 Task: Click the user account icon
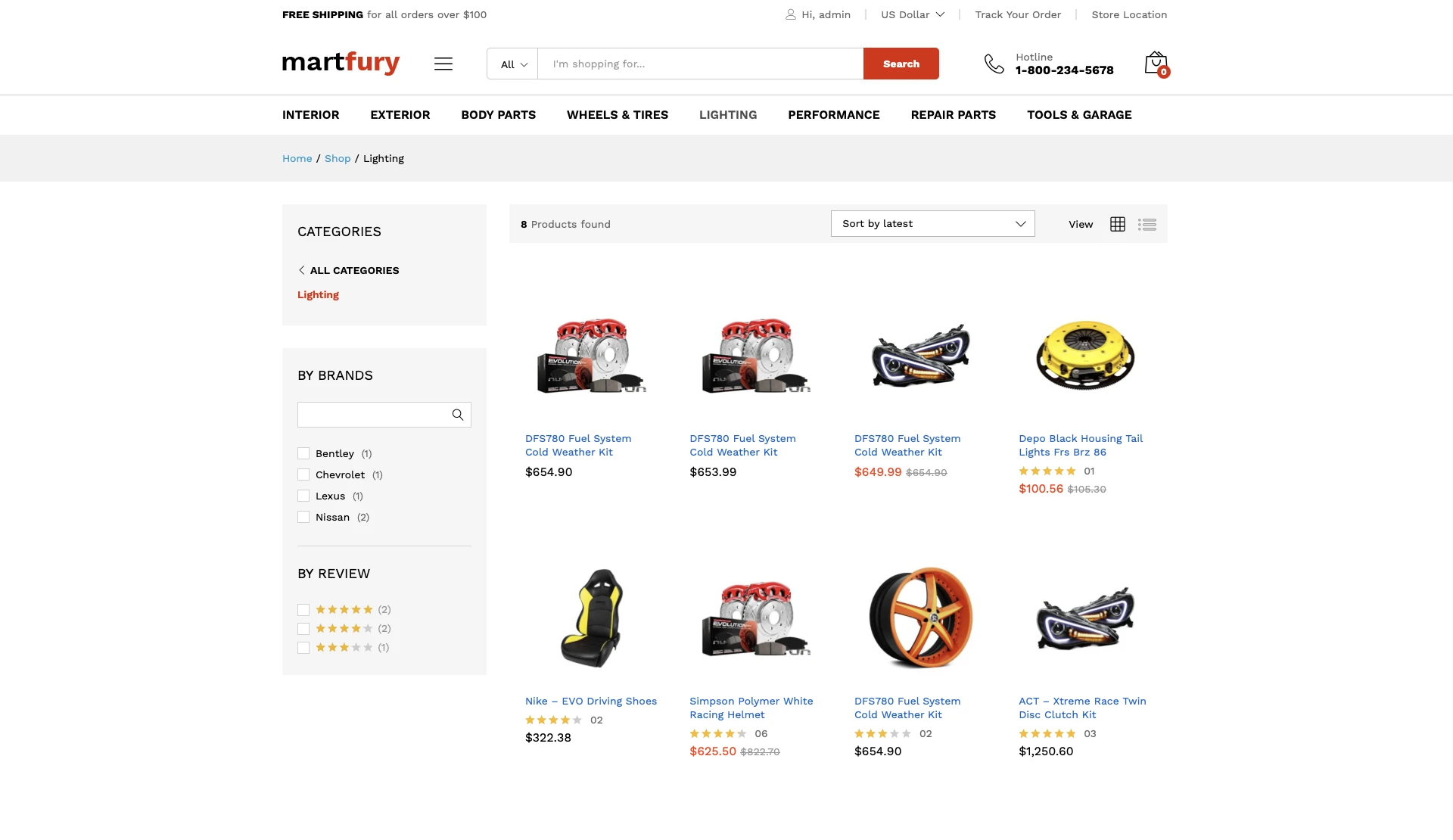(791, 14)
